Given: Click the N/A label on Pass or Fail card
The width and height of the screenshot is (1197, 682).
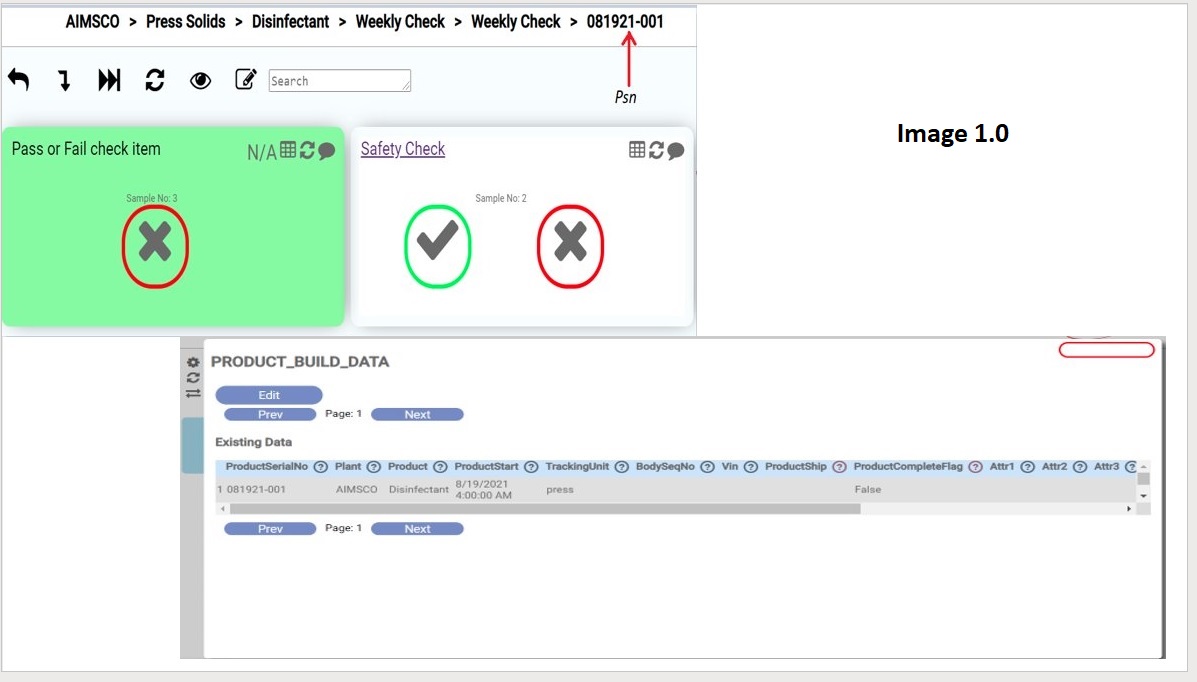Looking at the screenshot, I should [x=262, y=152].
